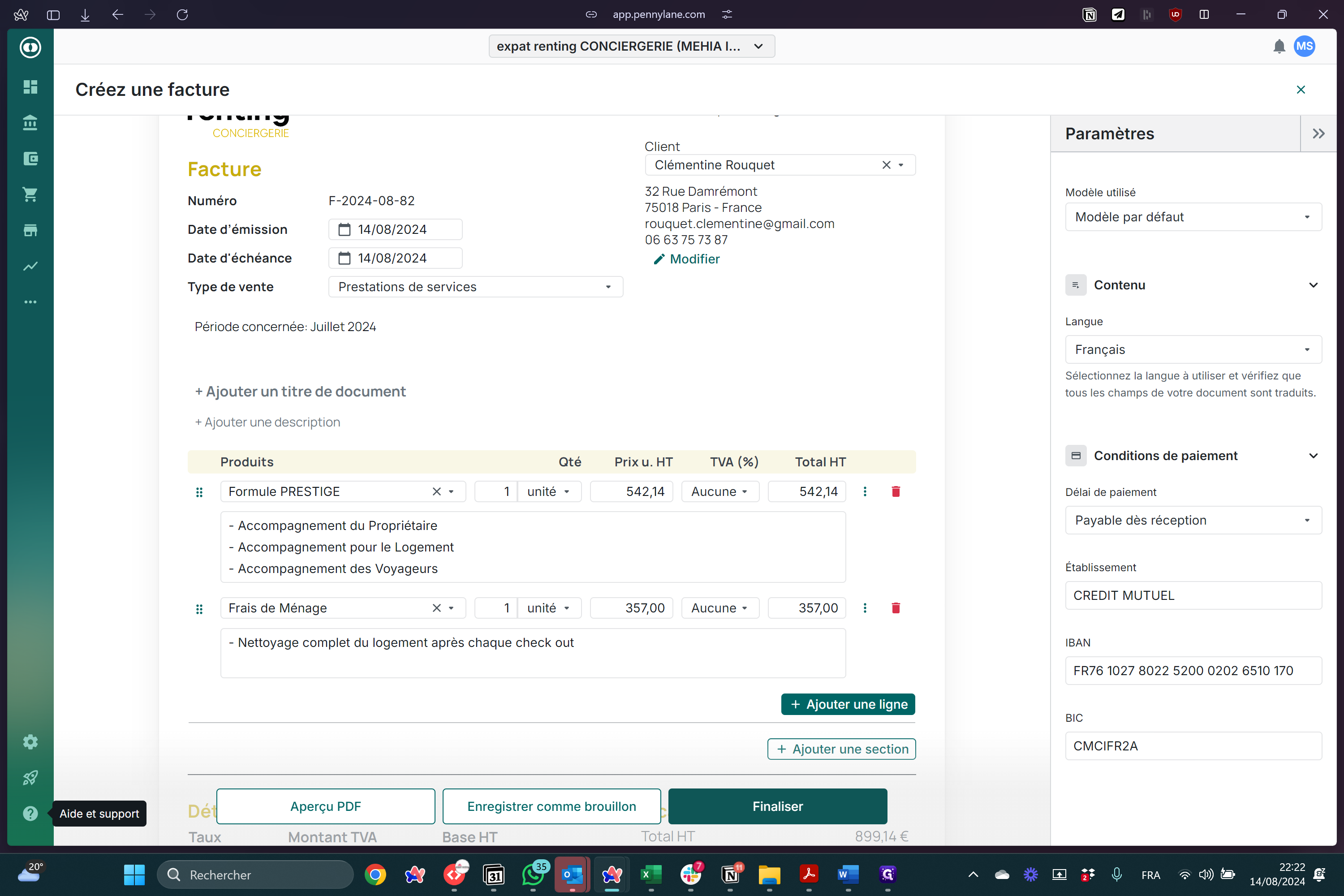The image size is (1344, 896).
Task: Go back in browser toolbar
Action: (x=117, y=14)
